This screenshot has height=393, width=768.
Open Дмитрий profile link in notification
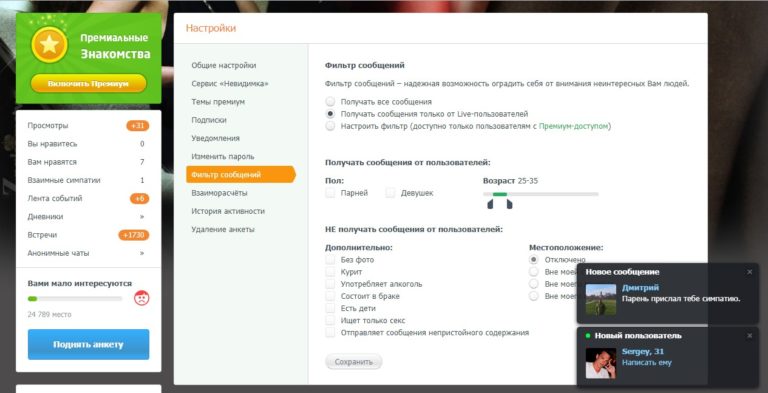640,288
